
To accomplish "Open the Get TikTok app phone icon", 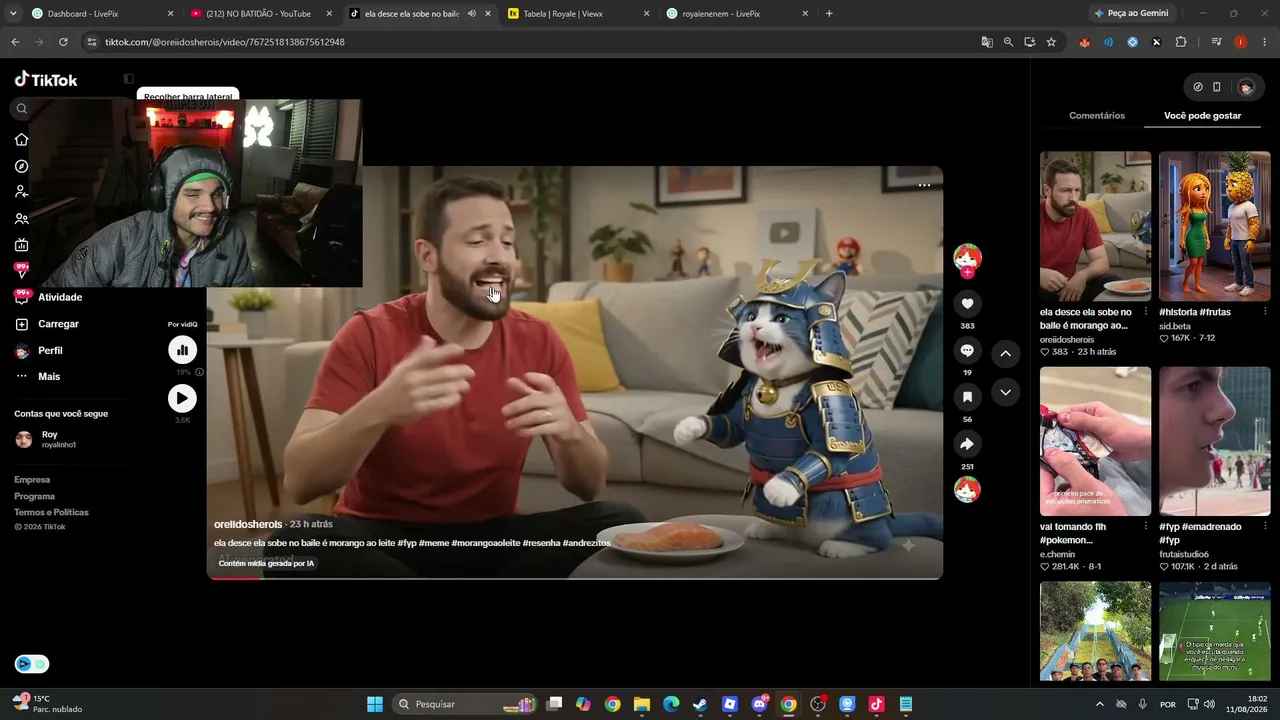I will [1216, 87].
